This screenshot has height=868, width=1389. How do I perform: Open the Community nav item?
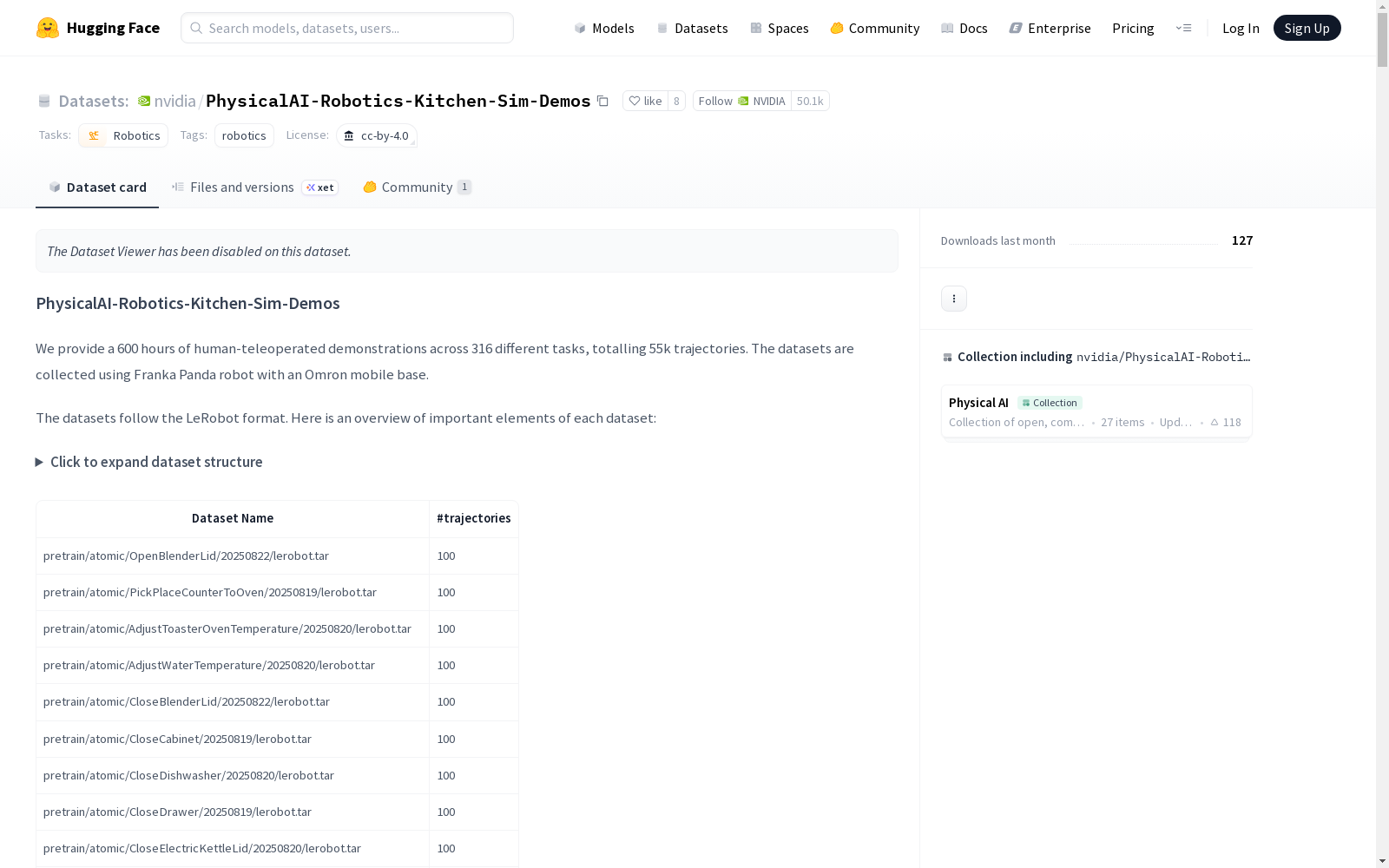(x=874, y=28)
